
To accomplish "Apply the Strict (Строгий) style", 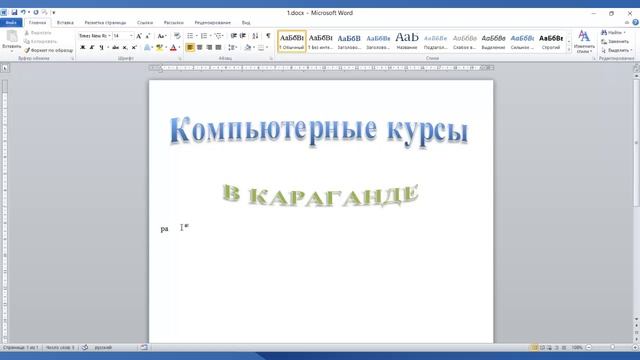I will [551, 41].
